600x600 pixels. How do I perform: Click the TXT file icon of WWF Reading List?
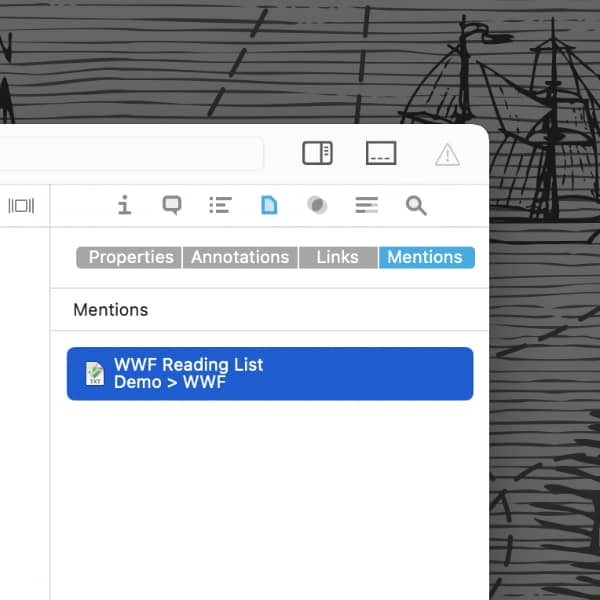click(95, 373)
